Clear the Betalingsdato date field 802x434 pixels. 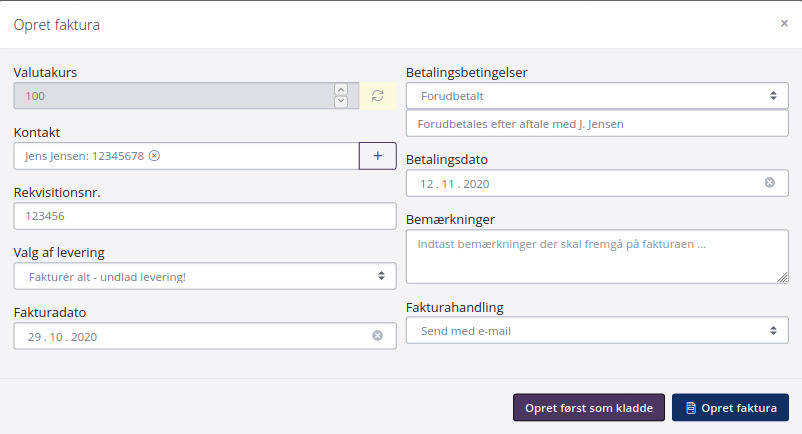pyautogui.click(x=769, y=183)
